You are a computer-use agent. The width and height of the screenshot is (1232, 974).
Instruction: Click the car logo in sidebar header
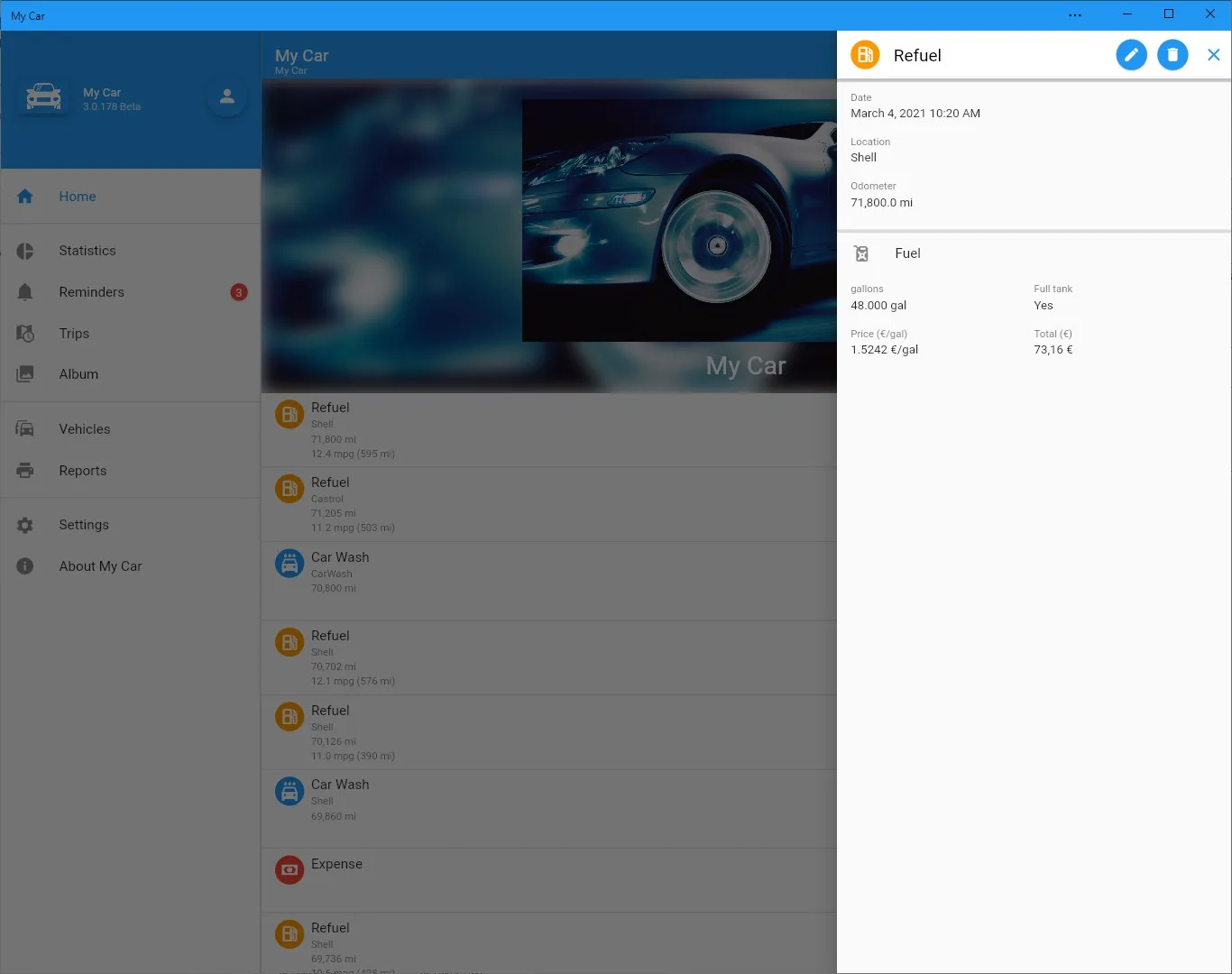pos(43,97)
